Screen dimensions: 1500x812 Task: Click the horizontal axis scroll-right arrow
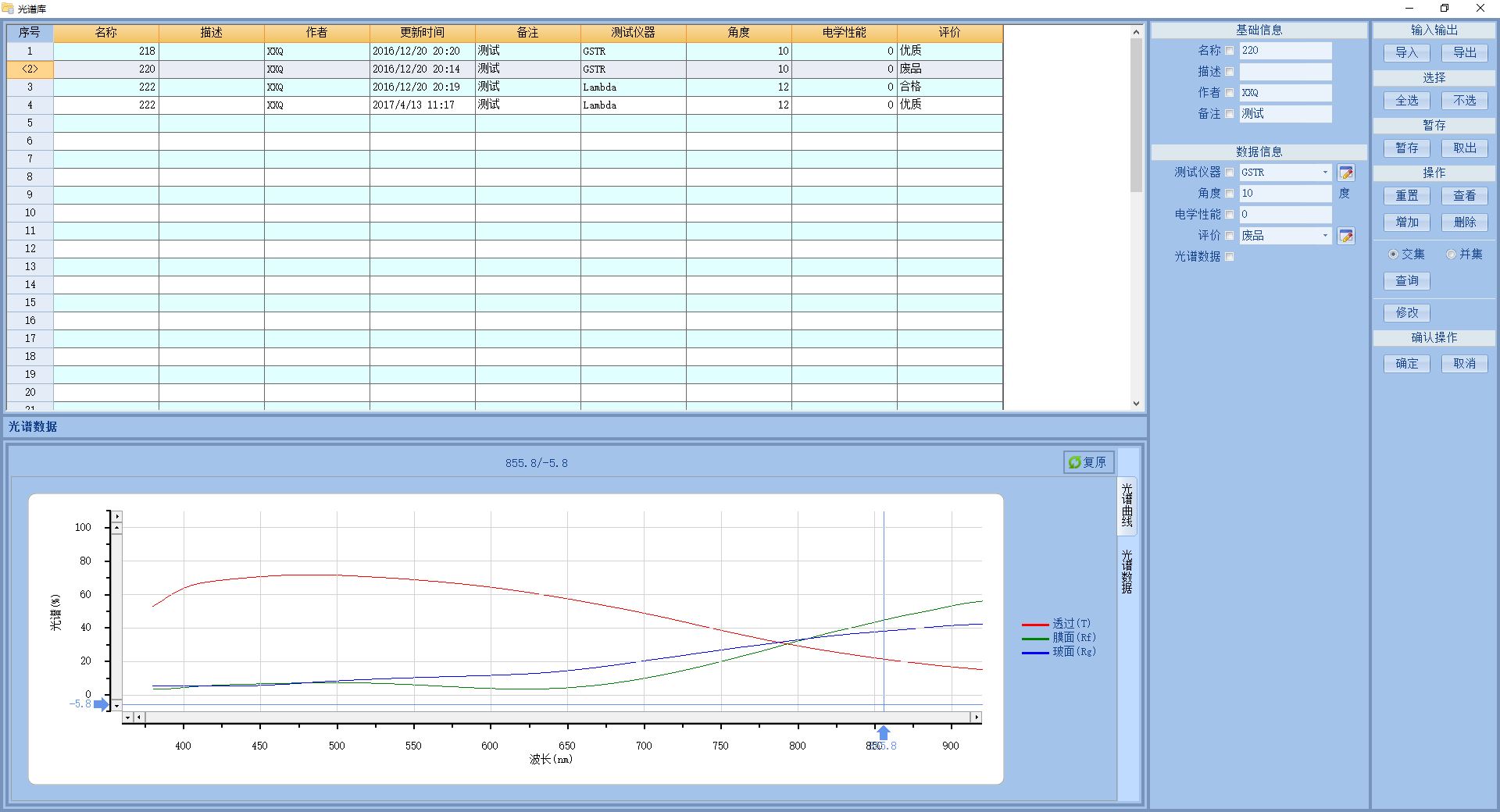coord(976,717)
